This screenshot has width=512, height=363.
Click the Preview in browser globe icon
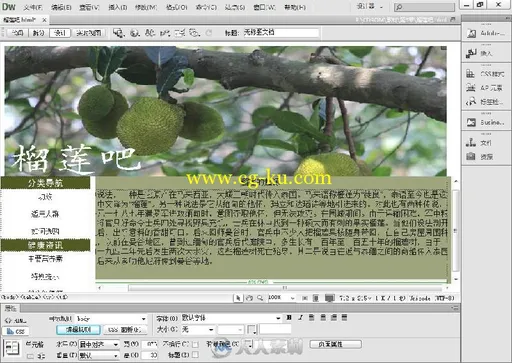[134, 33]
